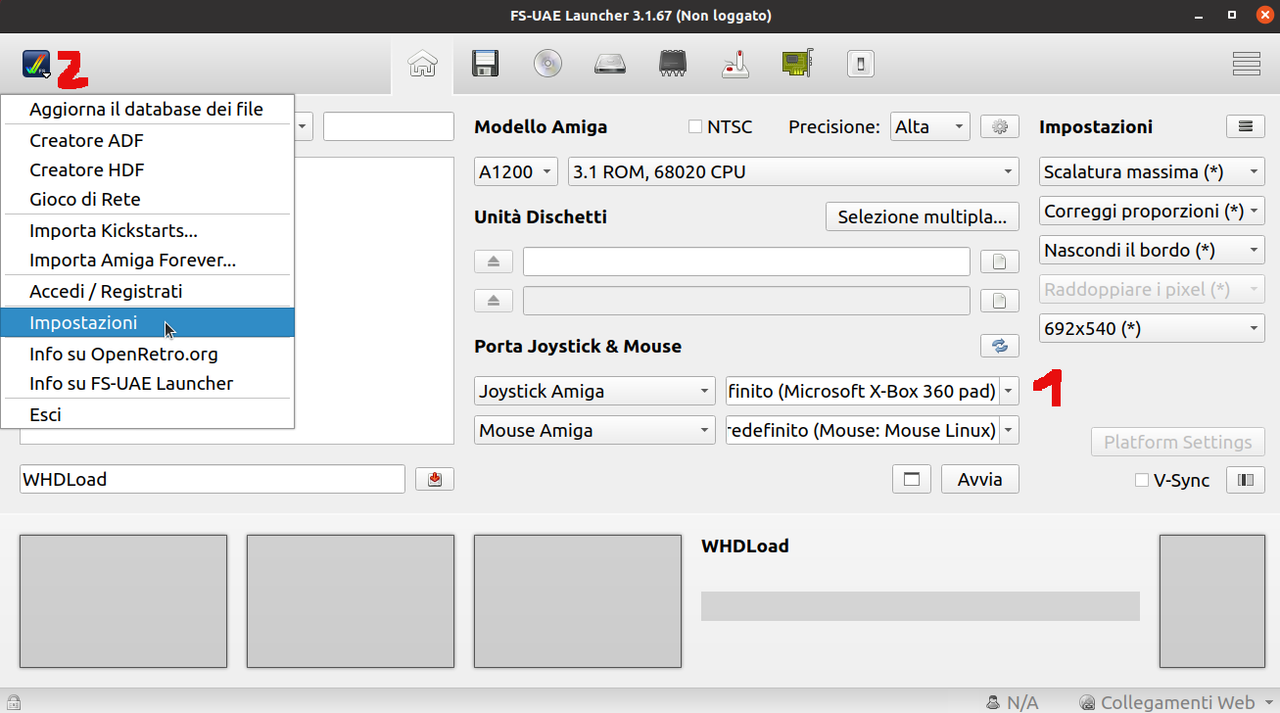
Task: Switch to the floppy drives tab
Action: tap(485, 65)
